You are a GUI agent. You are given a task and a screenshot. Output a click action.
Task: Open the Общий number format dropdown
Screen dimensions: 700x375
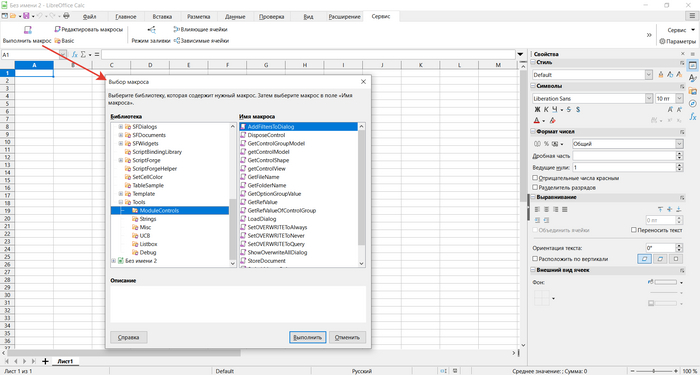click(679, 144)
